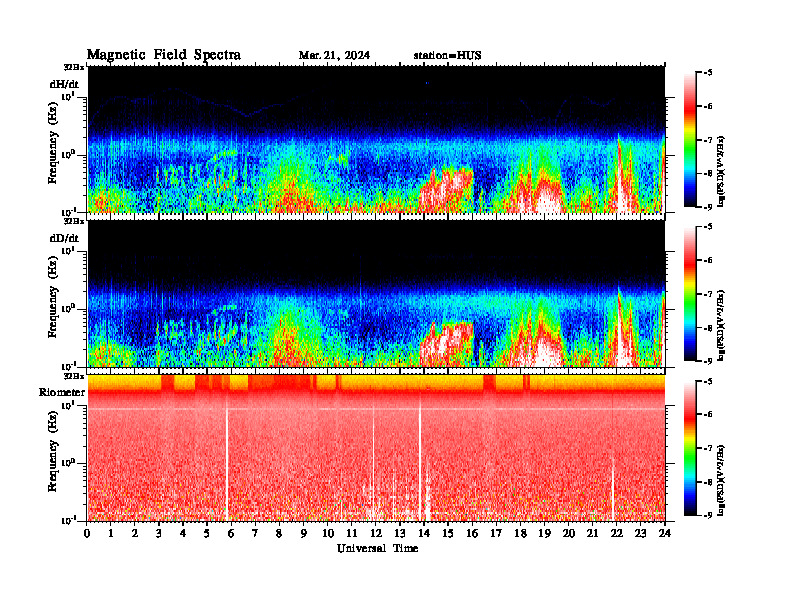
Task: Click the "-5" tick on Riometer color scale
Action: click(709, 381)
